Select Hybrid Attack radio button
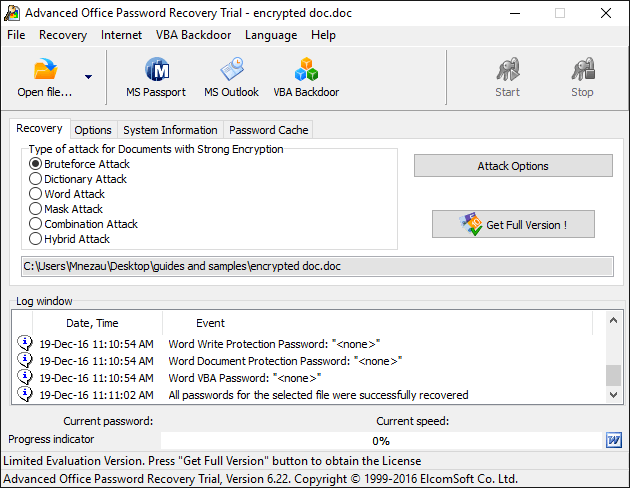 35,239
